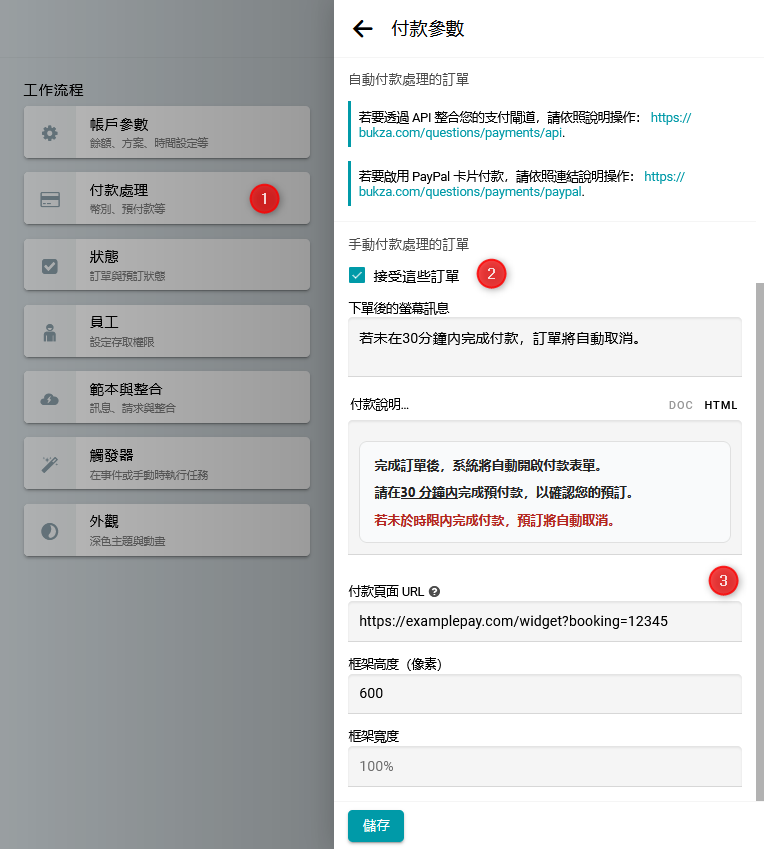Click the vertical scrollbar in settings panel
Image resolution: width=764 pixels, height=849 pixels.
[759, 500]
